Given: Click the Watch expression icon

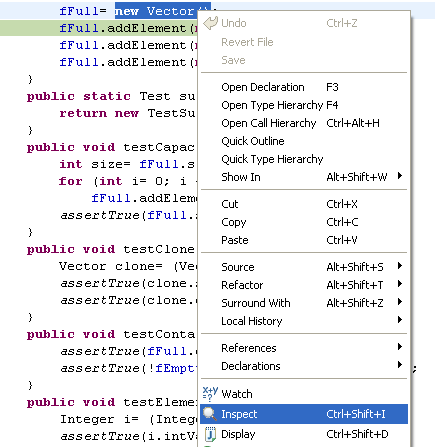Looking at the screenshot, I should [210, 394].
